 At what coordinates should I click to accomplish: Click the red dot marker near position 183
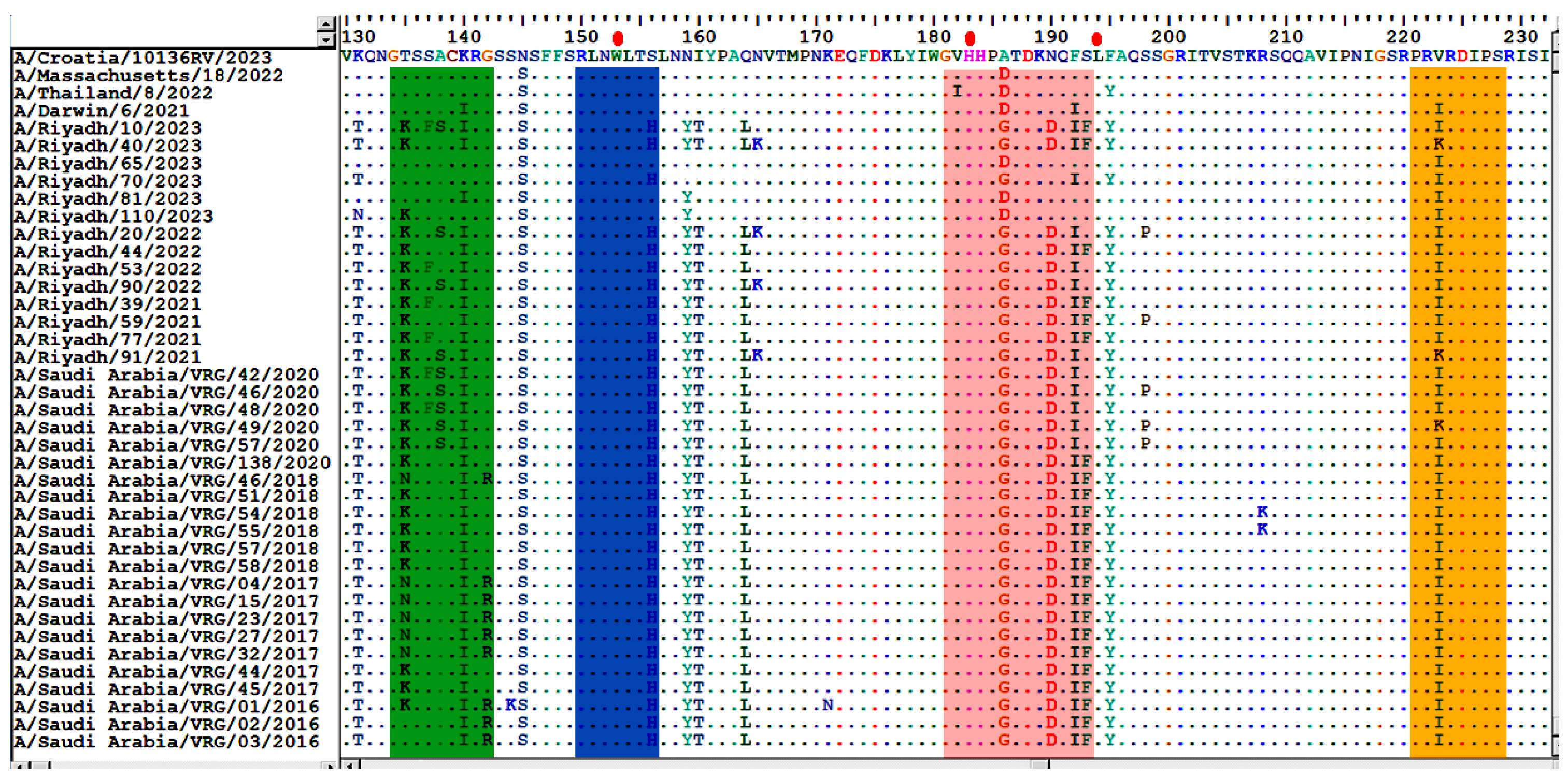pyautogui.click(x=970, y=39)
